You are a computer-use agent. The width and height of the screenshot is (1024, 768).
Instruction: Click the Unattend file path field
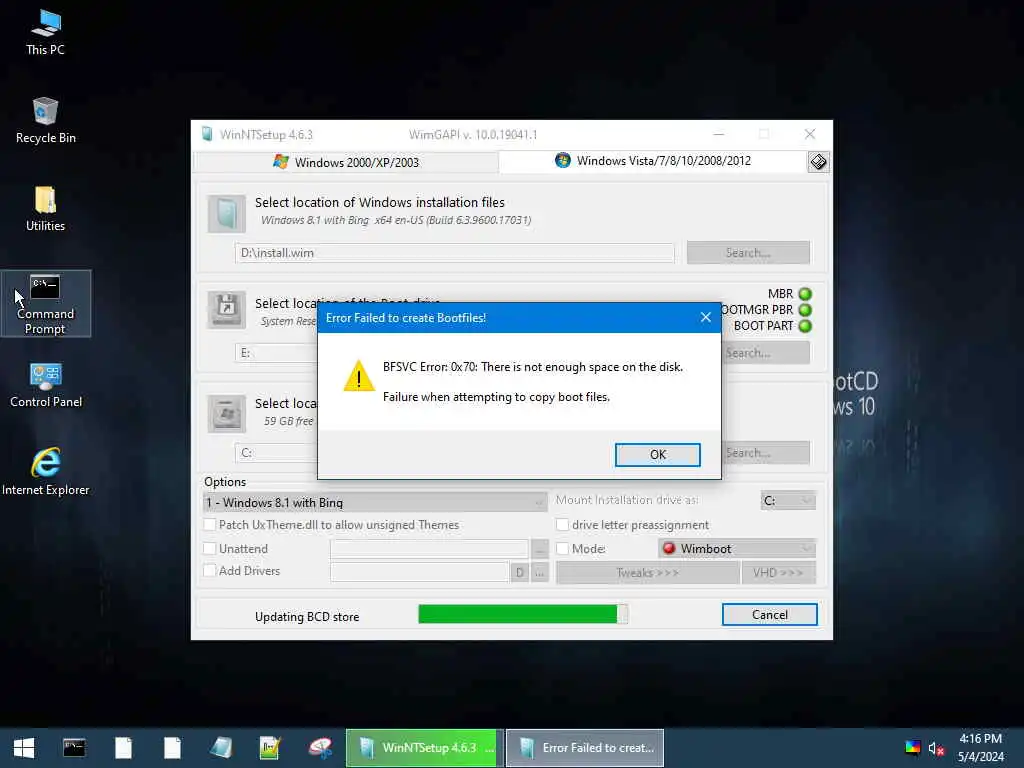point(429,549)
